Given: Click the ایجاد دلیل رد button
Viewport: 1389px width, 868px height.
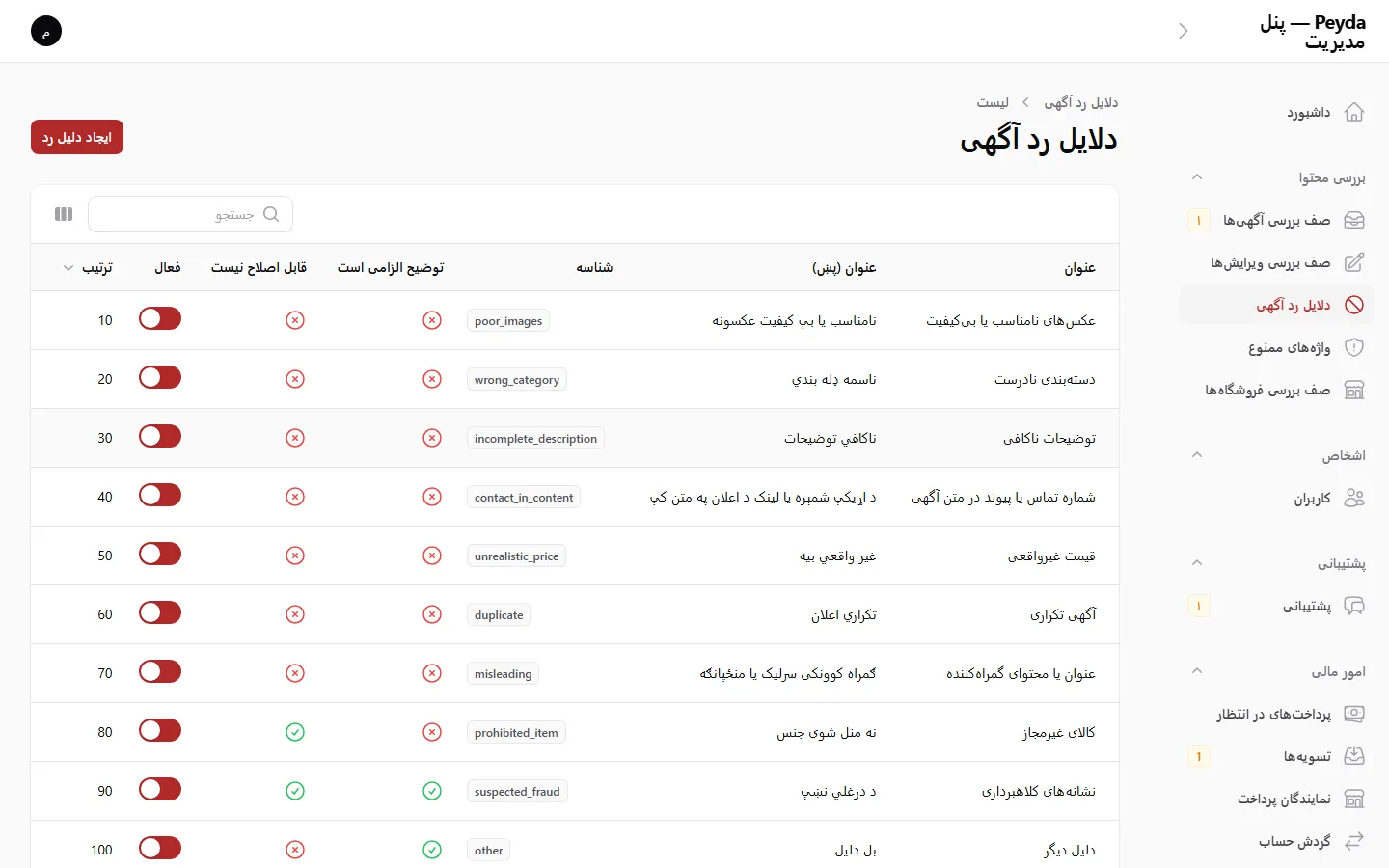Looking at the screenshot, I should coord(77,137).
